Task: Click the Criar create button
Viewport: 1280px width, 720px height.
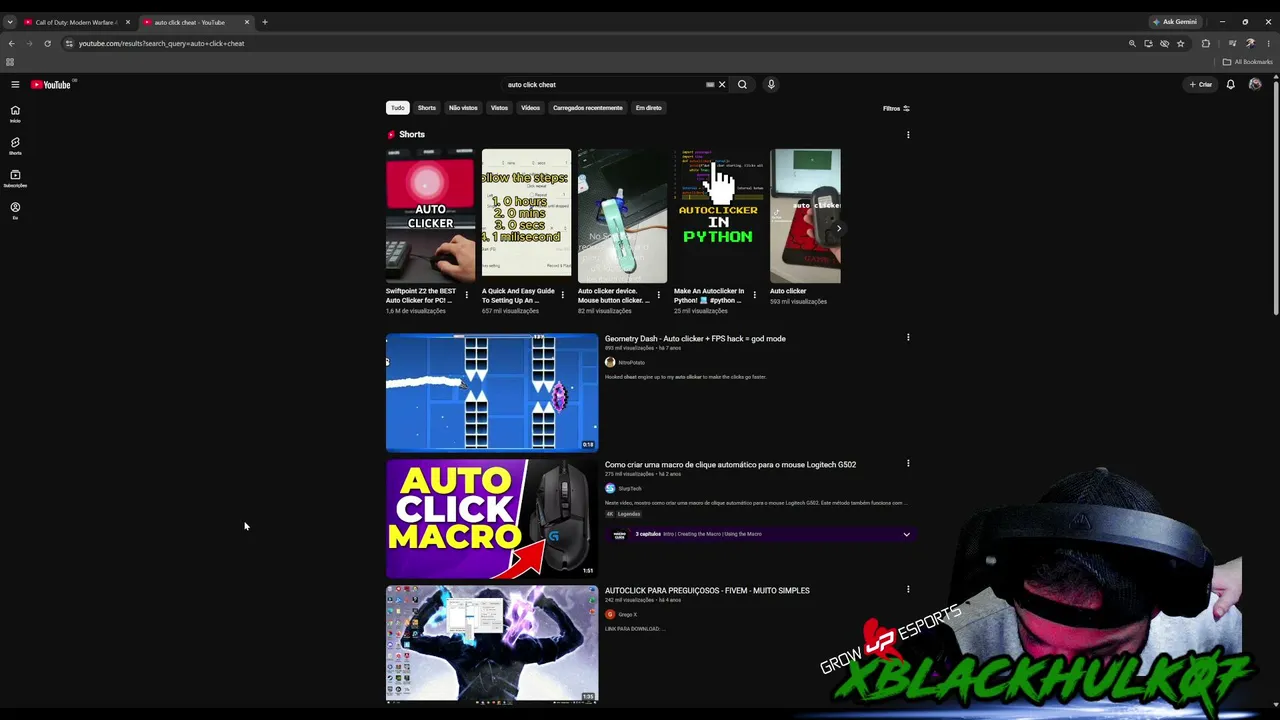Action: pos(1200,85)
